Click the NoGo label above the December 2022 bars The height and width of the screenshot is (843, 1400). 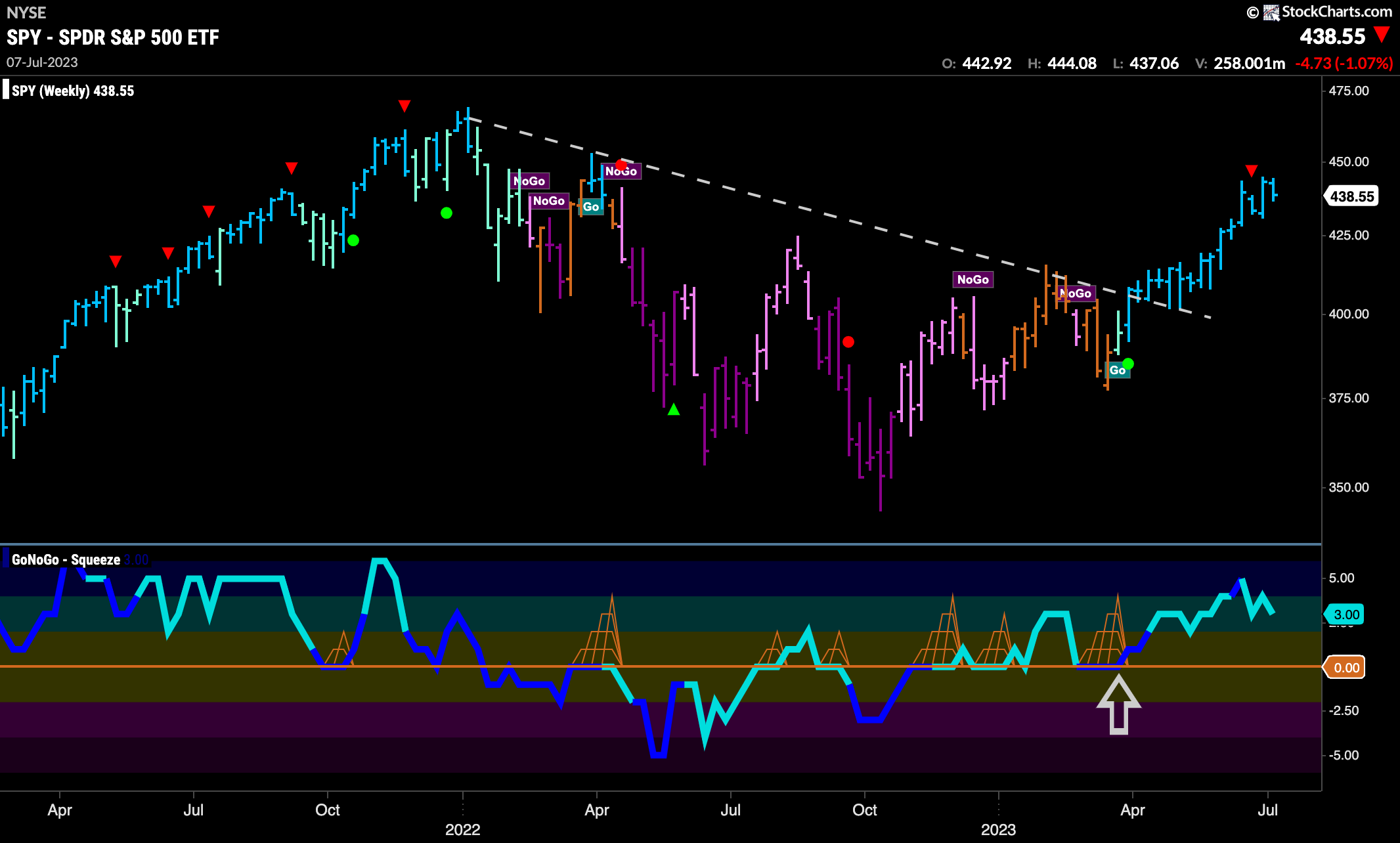pos(973,280)
